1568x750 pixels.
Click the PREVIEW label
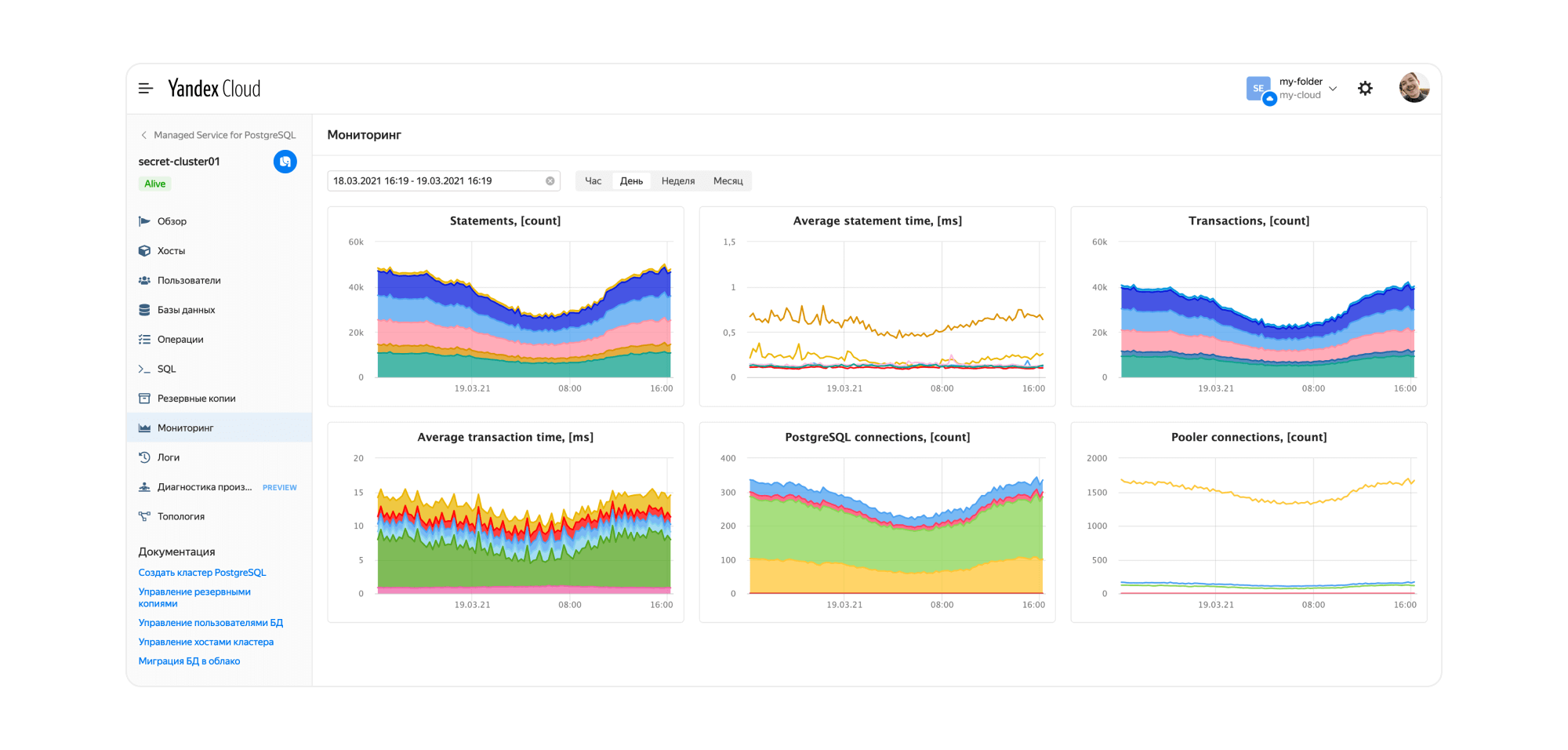[x=280, y=488]
